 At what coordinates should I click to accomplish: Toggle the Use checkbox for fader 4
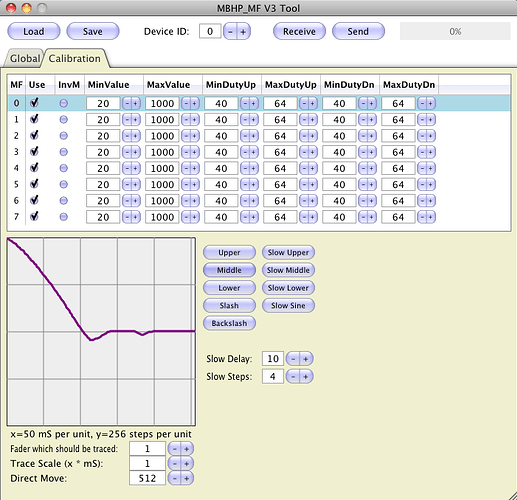pyautogui.click(x=34, y=168)
